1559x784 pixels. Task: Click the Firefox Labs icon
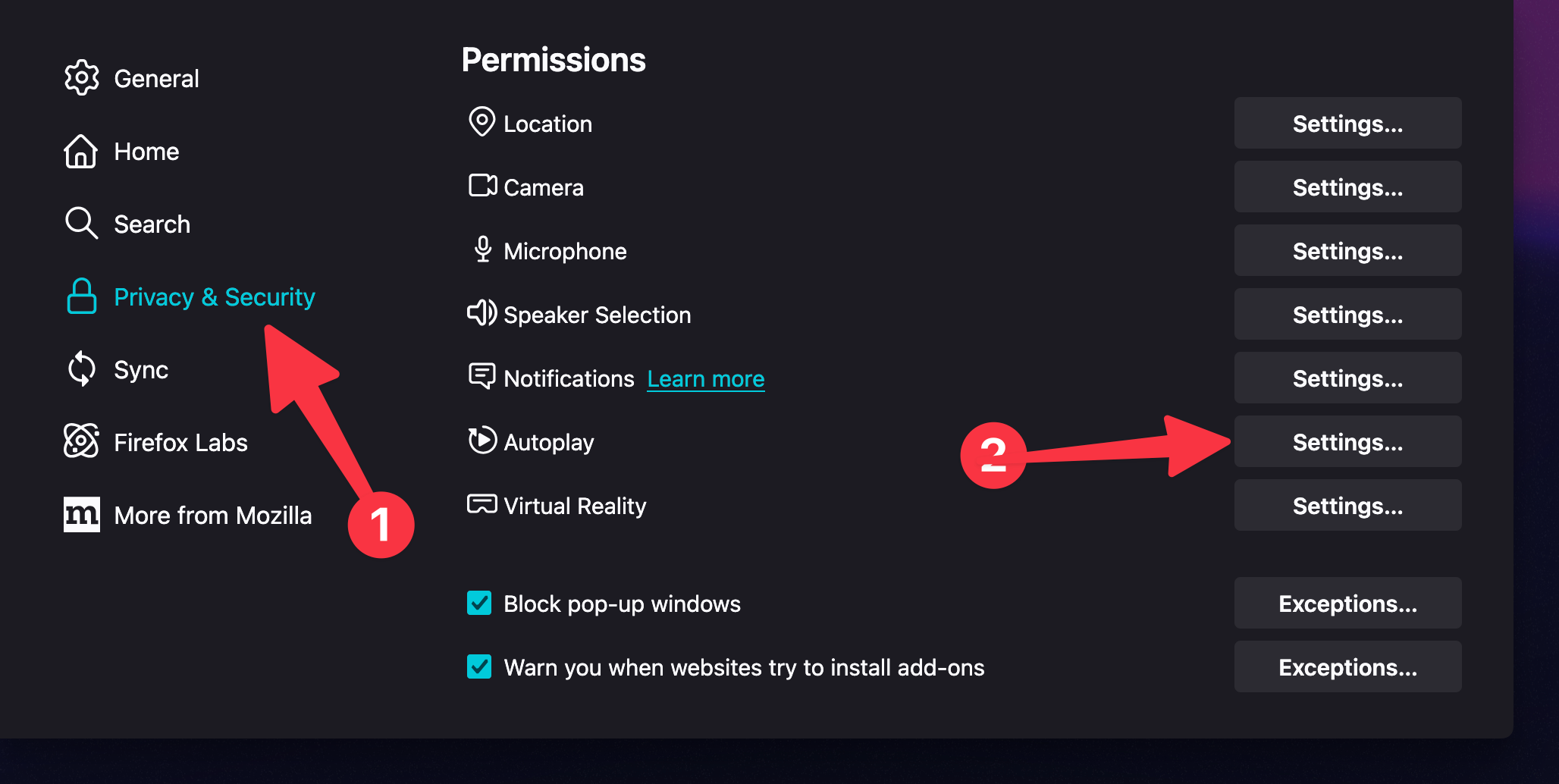pos(81,441)
